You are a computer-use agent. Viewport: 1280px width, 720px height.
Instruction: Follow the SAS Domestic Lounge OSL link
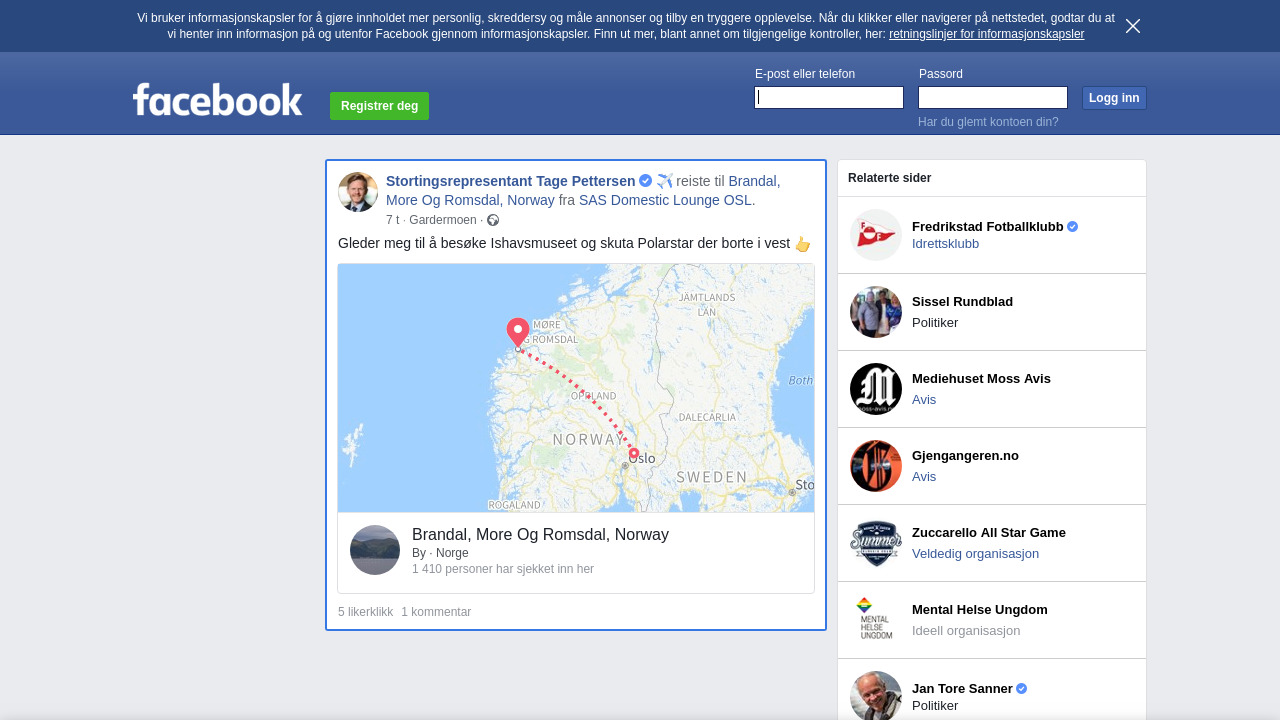(x=666, y=200)
